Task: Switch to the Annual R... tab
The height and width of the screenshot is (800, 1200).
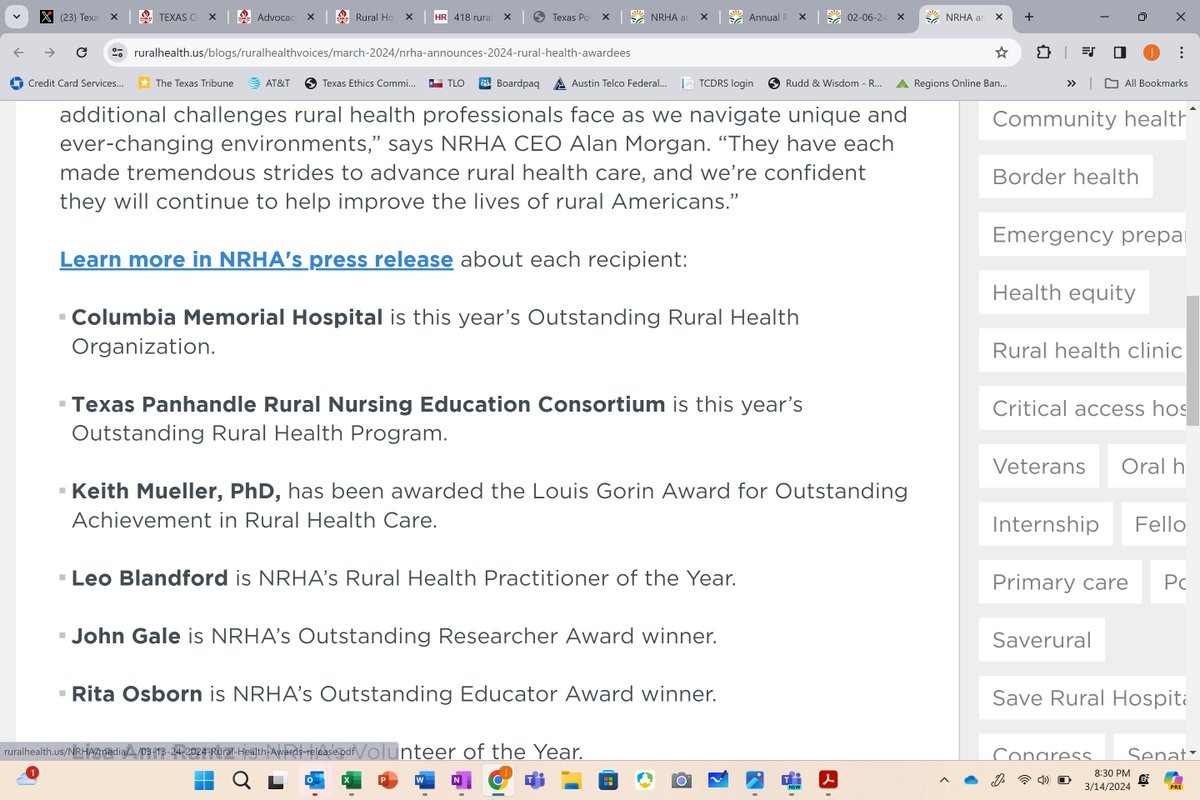Action: (x=765, y=17)
